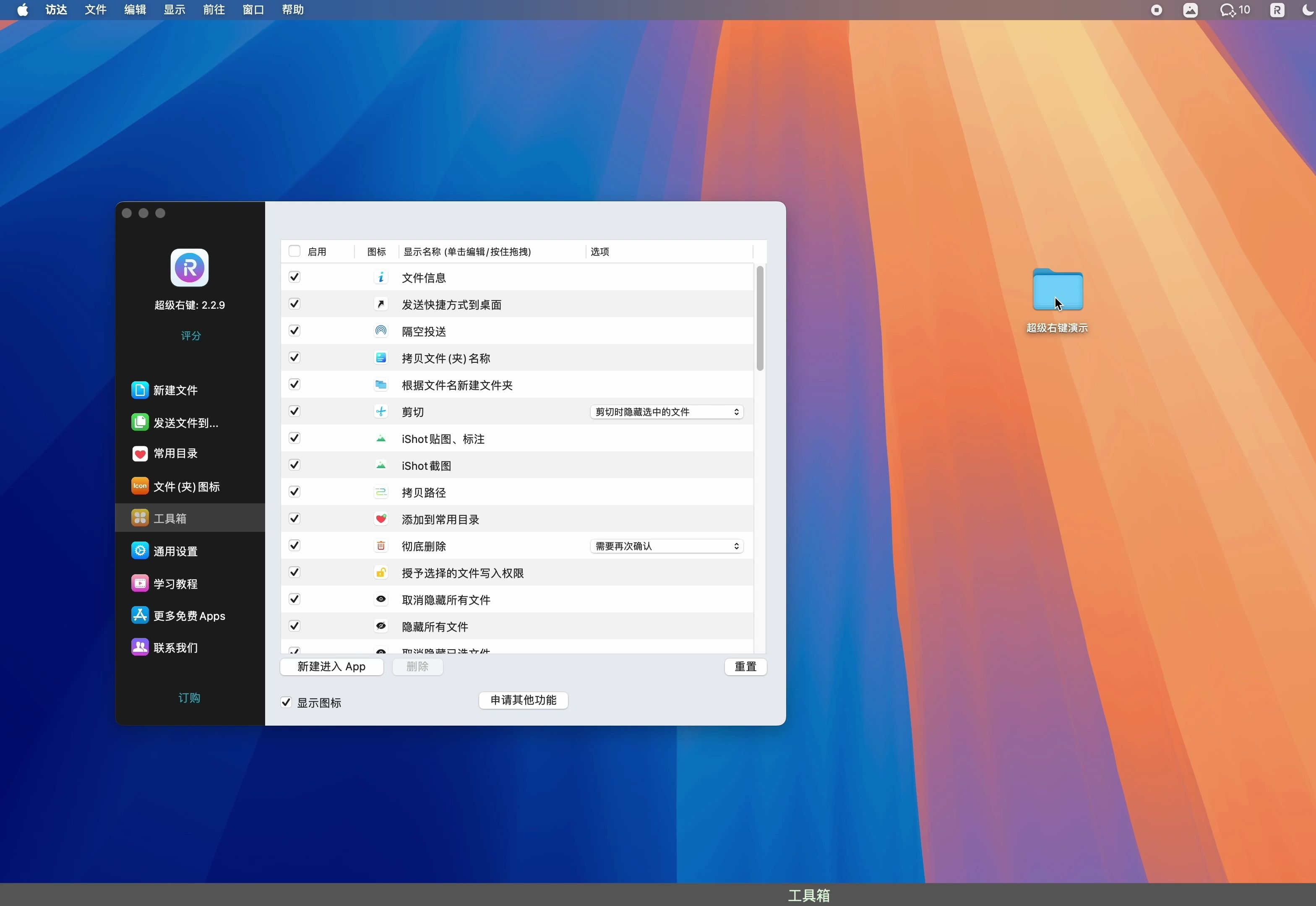Image resolution: width=1316 pixels, height=906 pixels.
Task: Open the Apple menu
Action: tap(23, 10)
